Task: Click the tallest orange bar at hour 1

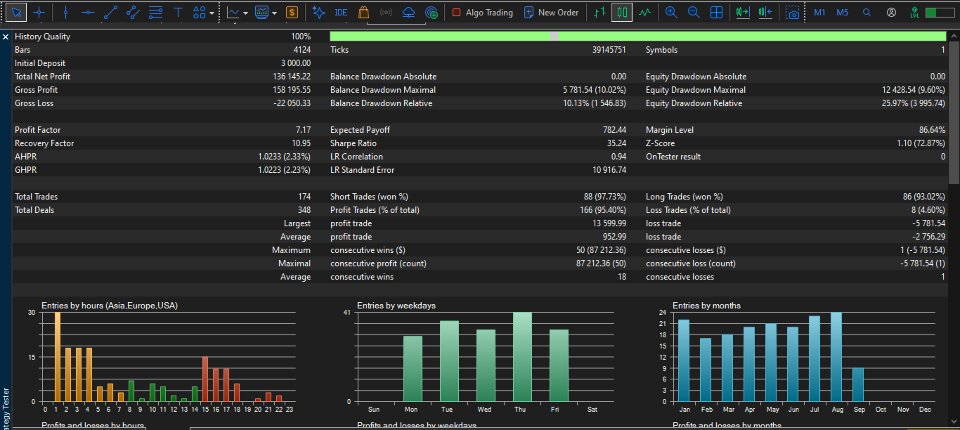Action: pos(58,357)
